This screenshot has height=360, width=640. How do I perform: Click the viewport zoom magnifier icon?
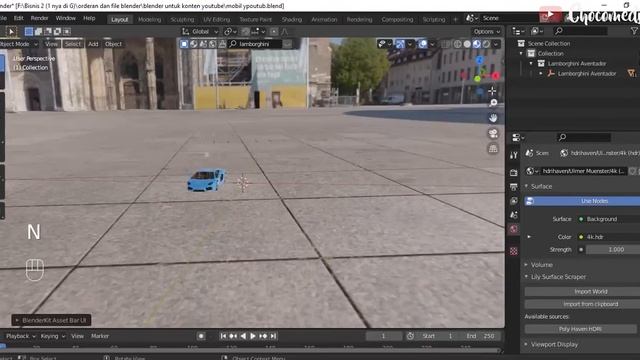[493, 103]
